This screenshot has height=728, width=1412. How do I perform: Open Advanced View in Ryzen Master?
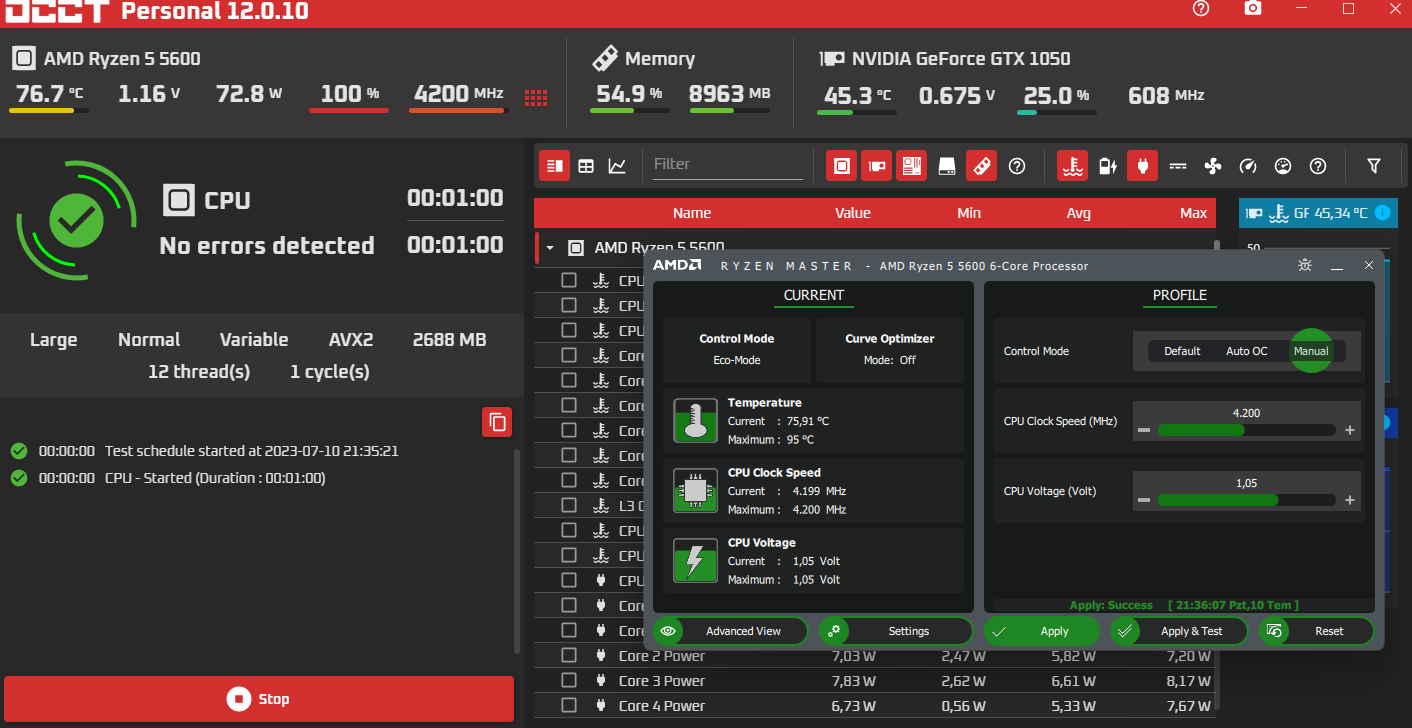coord(731,631)
